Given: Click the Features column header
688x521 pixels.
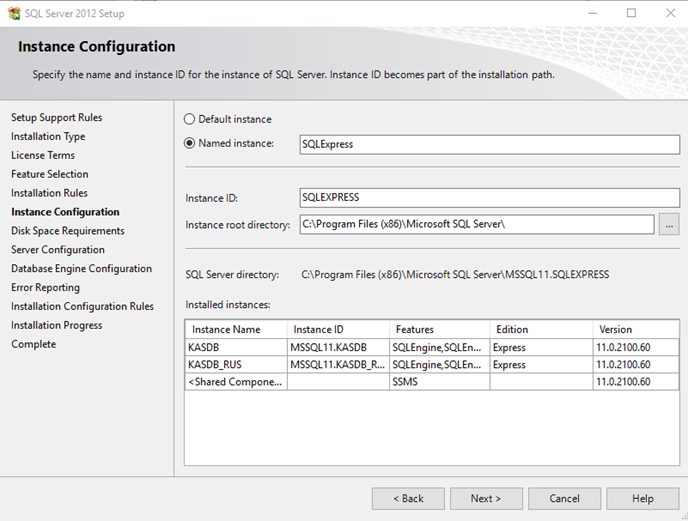Looking at the screenshot, I should tap(440, 329).
